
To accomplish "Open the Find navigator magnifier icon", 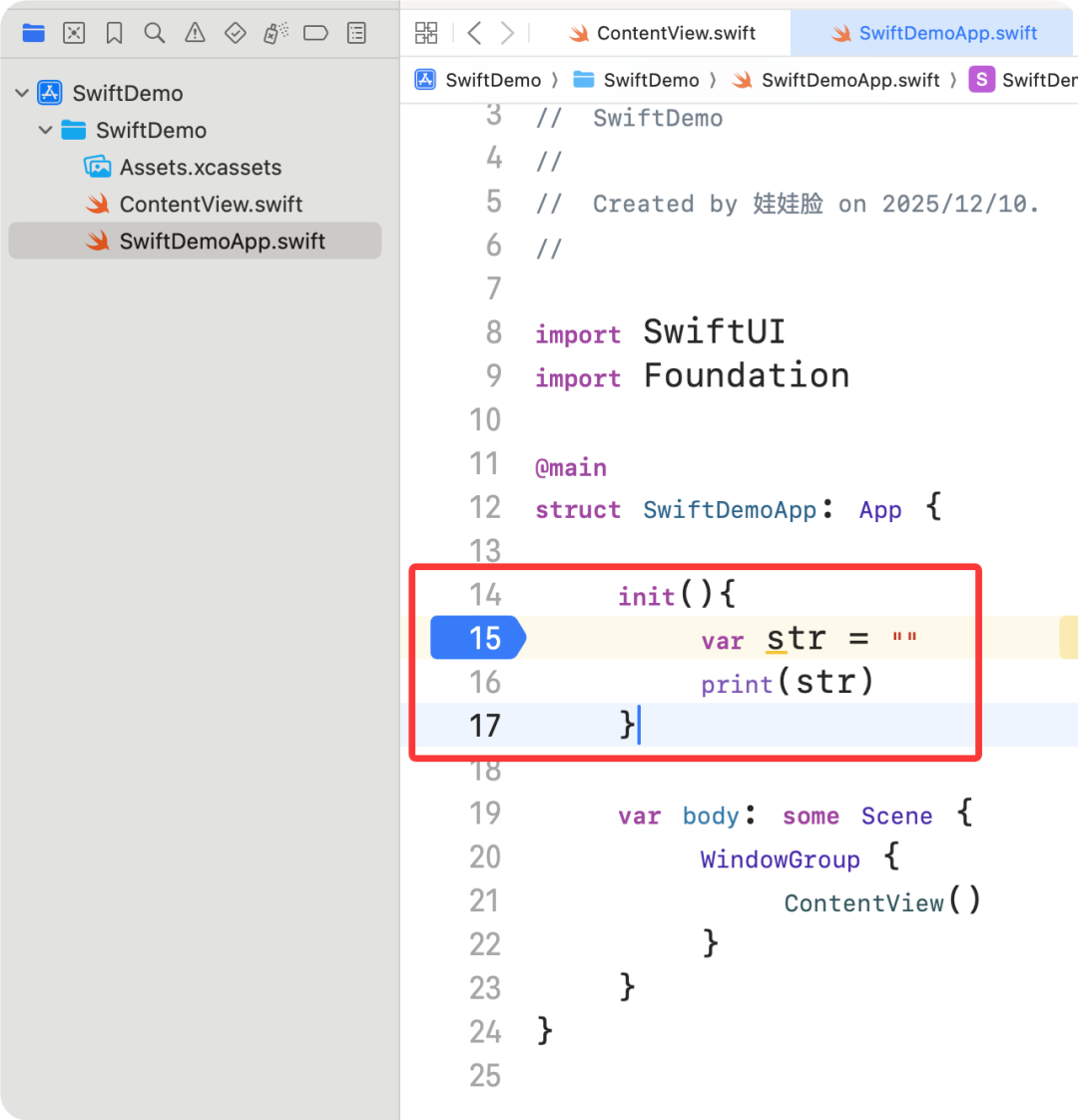I will 155,33.
